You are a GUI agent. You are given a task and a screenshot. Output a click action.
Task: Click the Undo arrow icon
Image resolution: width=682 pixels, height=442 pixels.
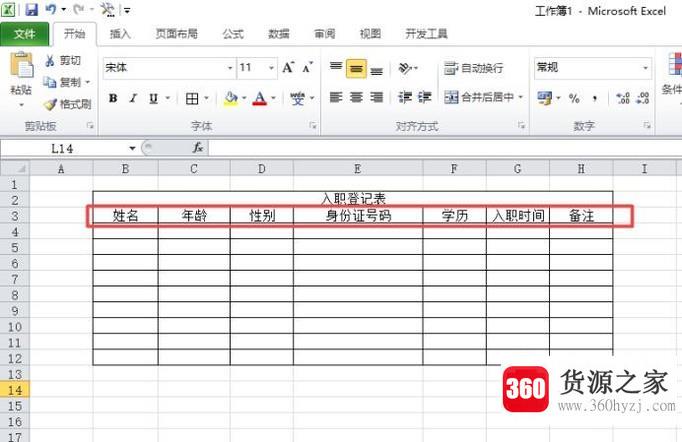tap(51, 9)
